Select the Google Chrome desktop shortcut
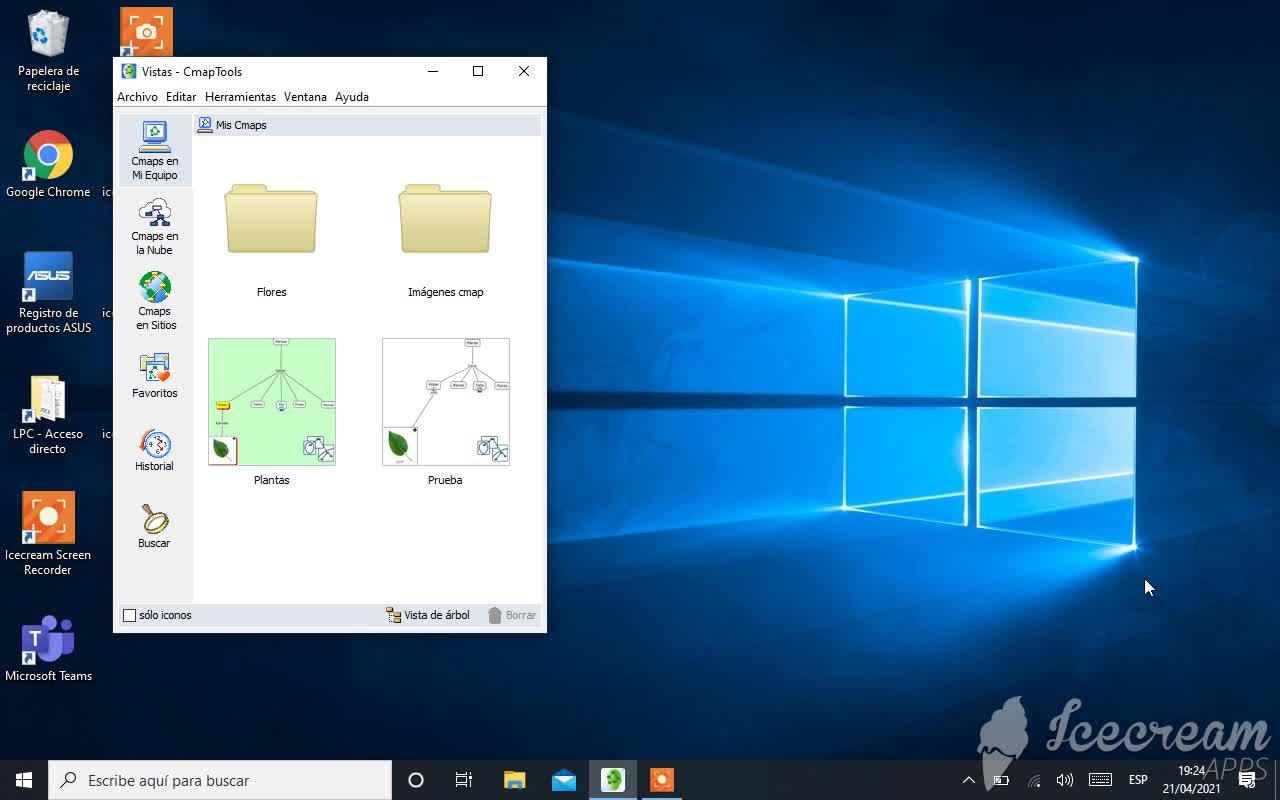 tap(48, 164)
